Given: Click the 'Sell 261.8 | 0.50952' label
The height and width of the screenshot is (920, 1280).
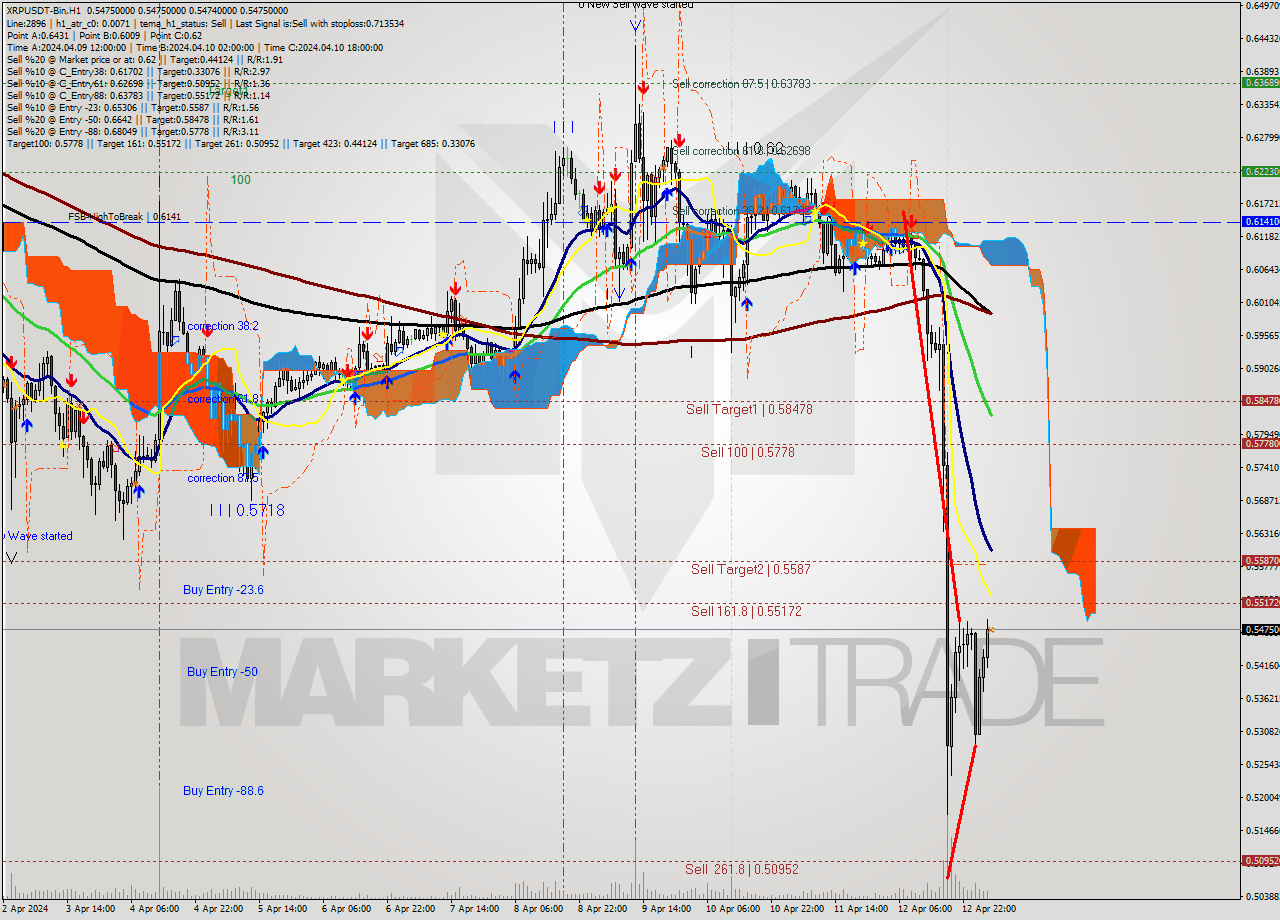Looking at the screenshot, I should click(x=742, y=869).
